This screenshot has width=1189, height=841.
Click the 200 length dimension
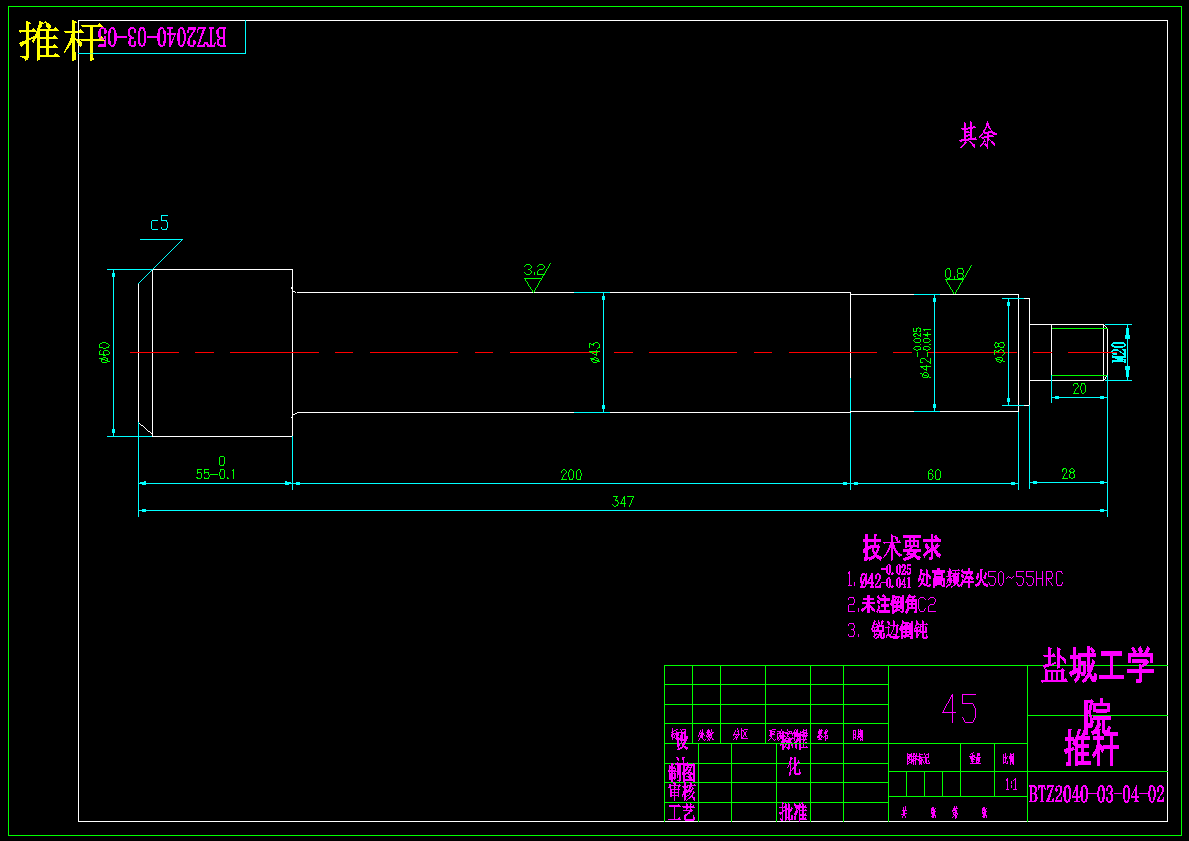571,475
